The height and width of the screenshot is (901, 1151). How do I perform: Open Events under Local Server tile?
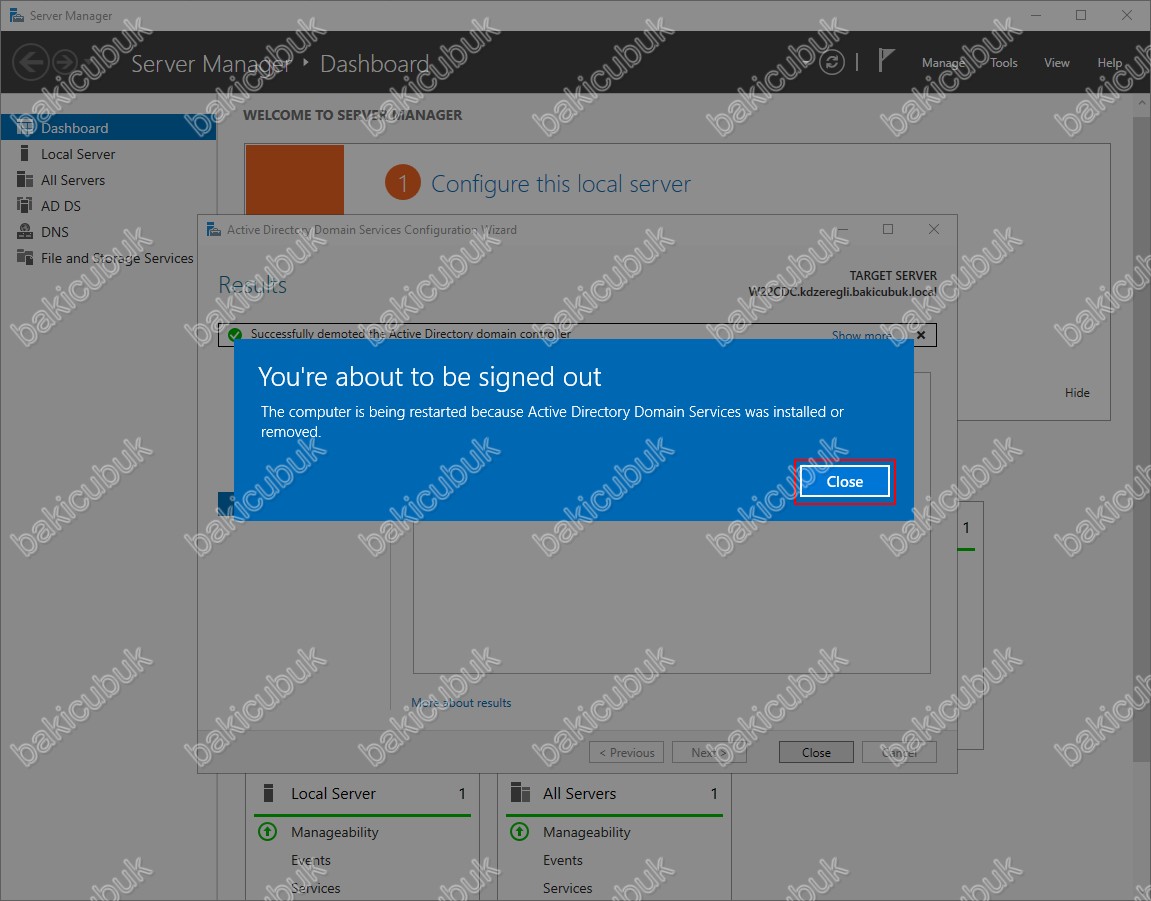coord(311,861)
